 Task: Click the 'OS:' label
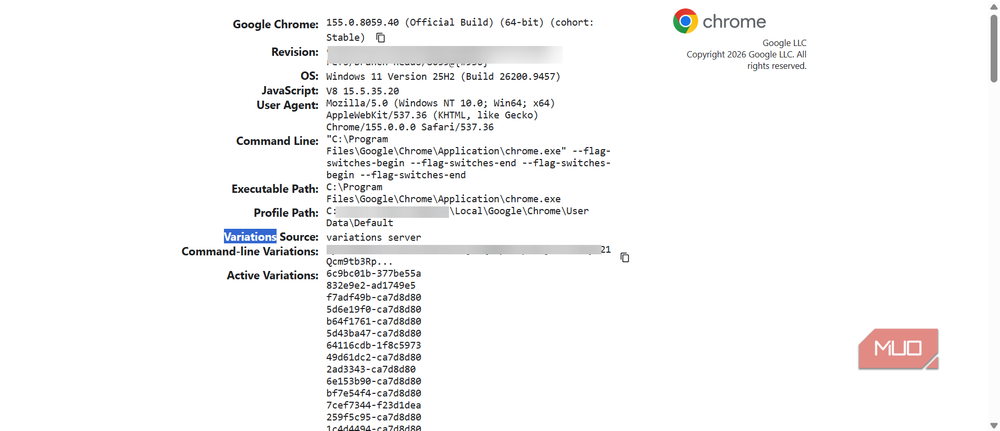(309, 76)
